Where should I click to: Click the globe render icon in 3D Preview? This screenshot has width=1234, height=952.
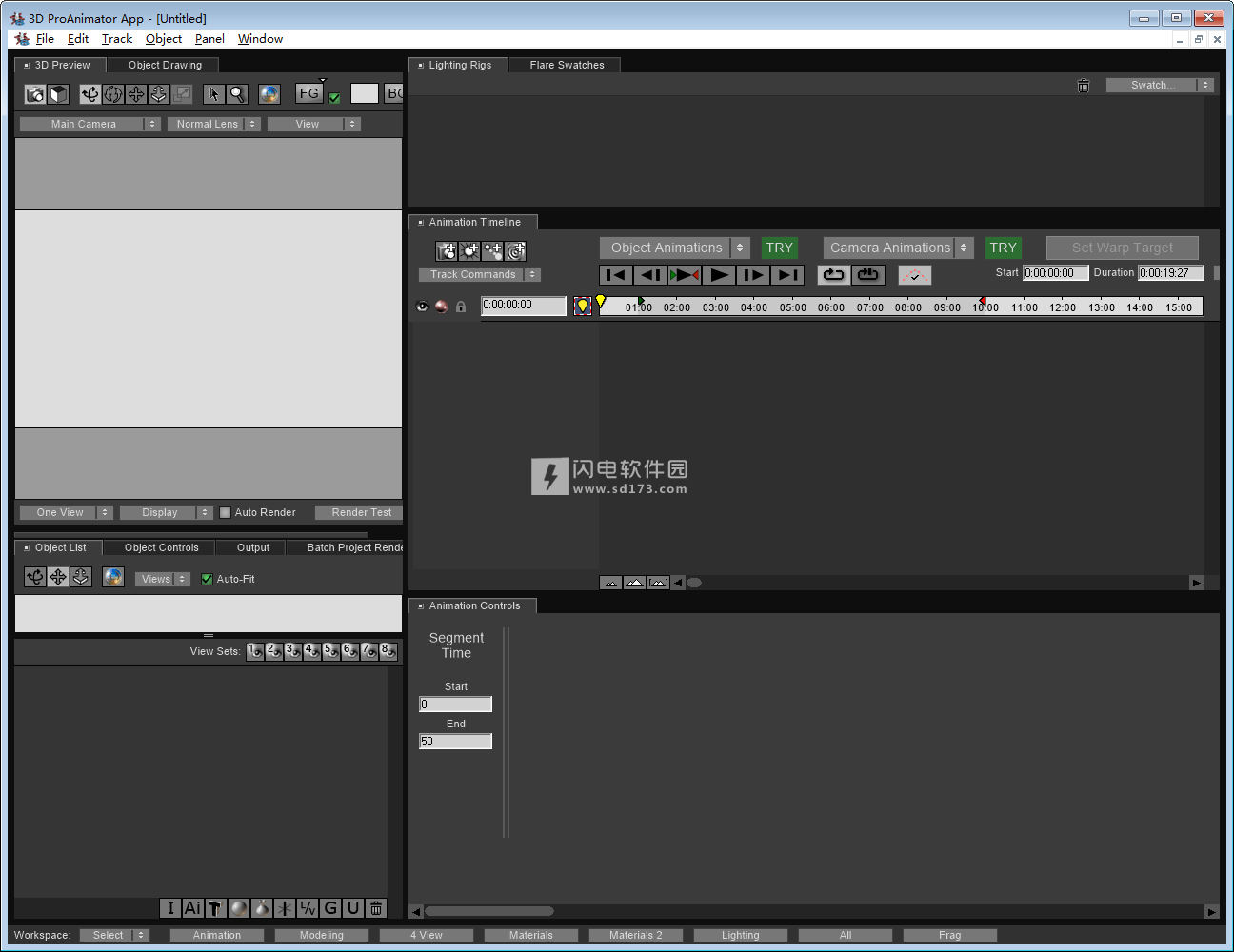click(269, 94)
